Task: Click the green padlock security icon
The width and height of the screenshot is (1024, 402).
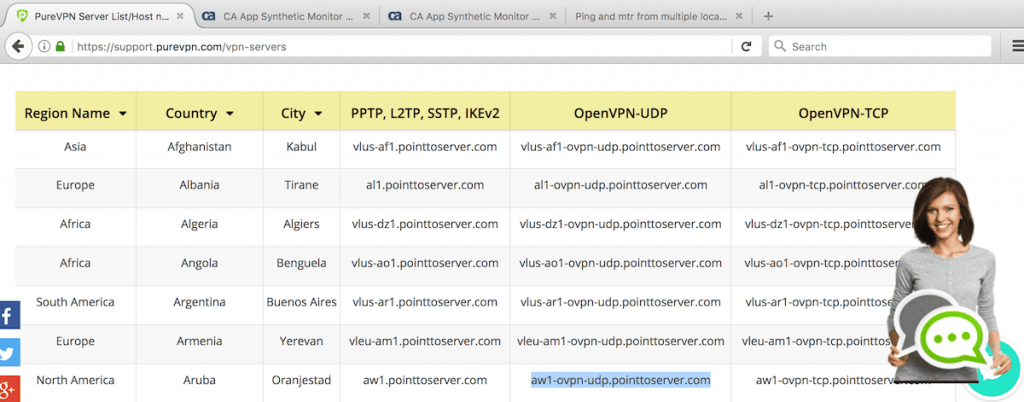Action: point(60,46)
